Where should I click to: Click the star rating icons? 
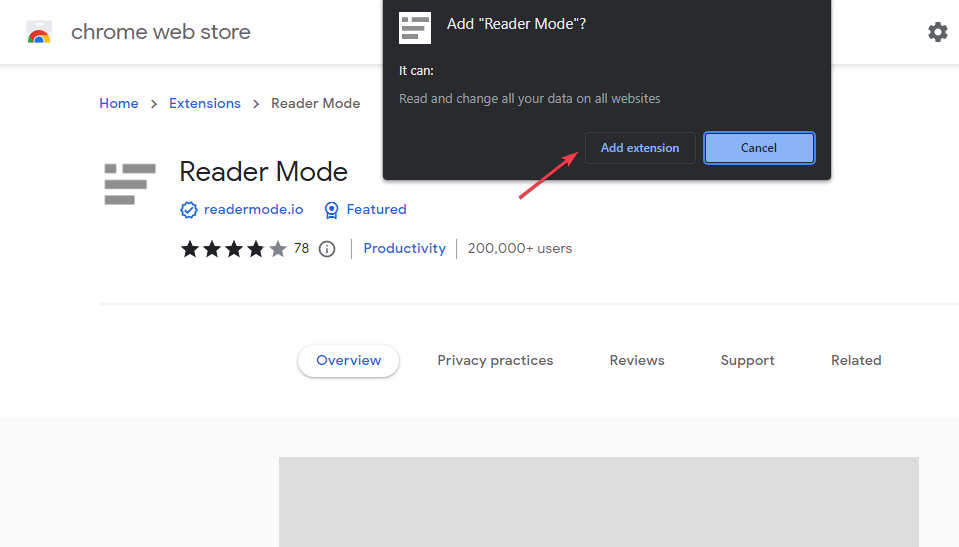(234, 249)
